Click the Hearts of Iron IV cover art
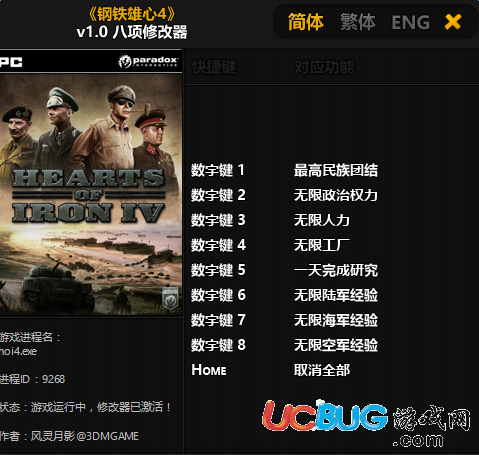Screen dimensions: 479x455 tap(91, 194)
